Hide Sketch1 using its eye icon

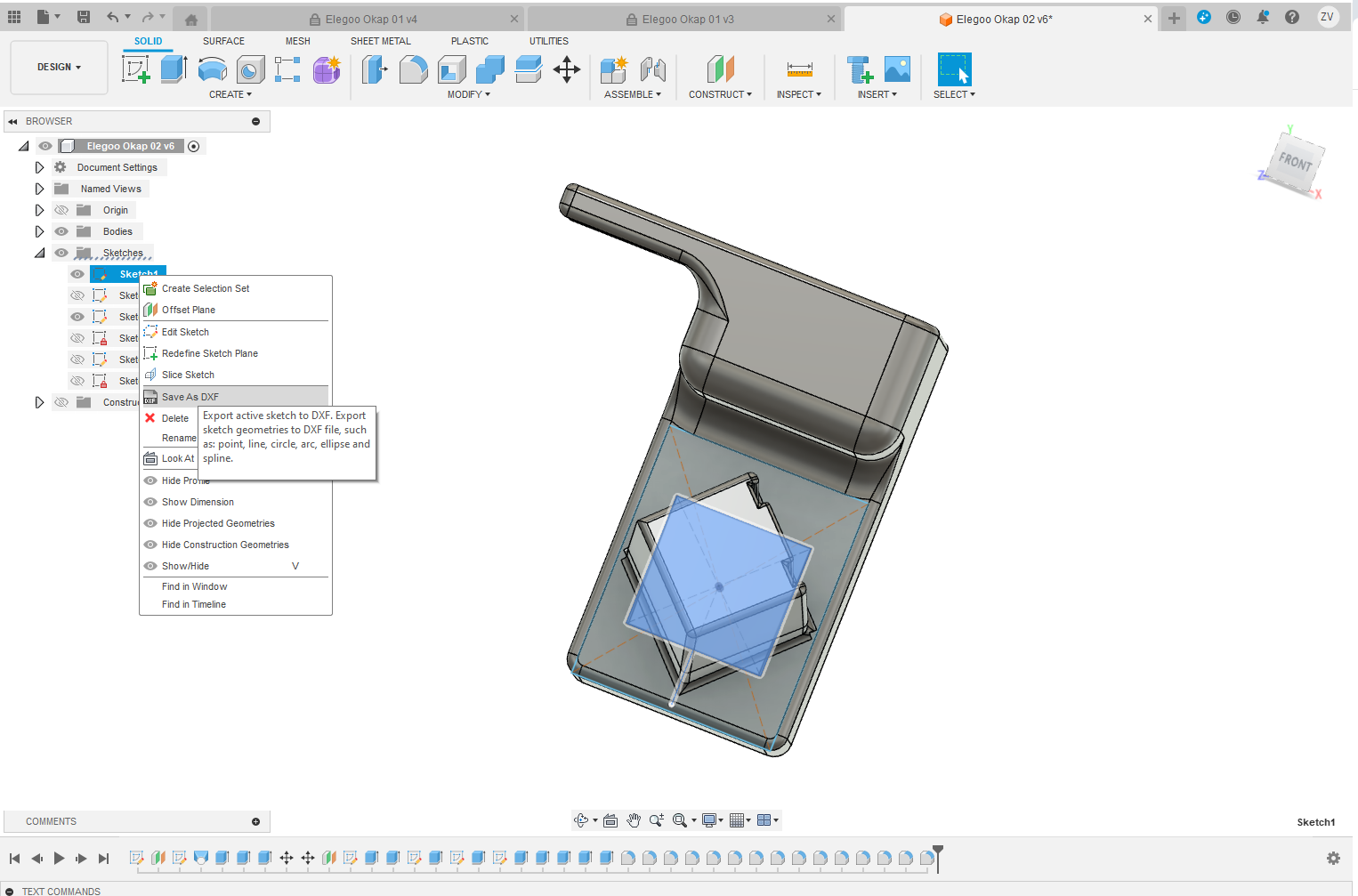point(77,274)
